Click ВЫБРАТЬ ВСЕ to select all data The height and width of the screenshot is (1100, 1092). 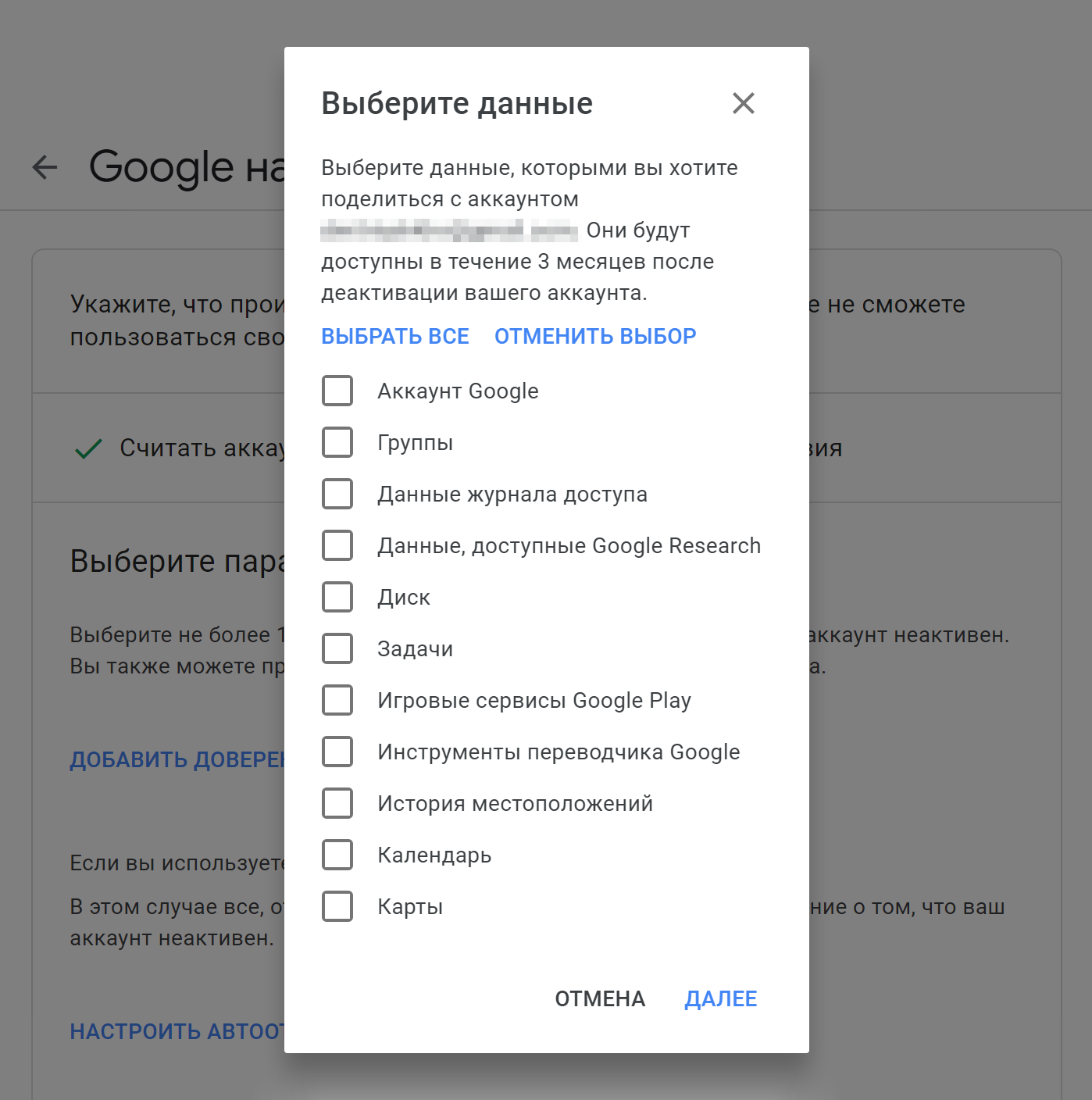(395, 336)
